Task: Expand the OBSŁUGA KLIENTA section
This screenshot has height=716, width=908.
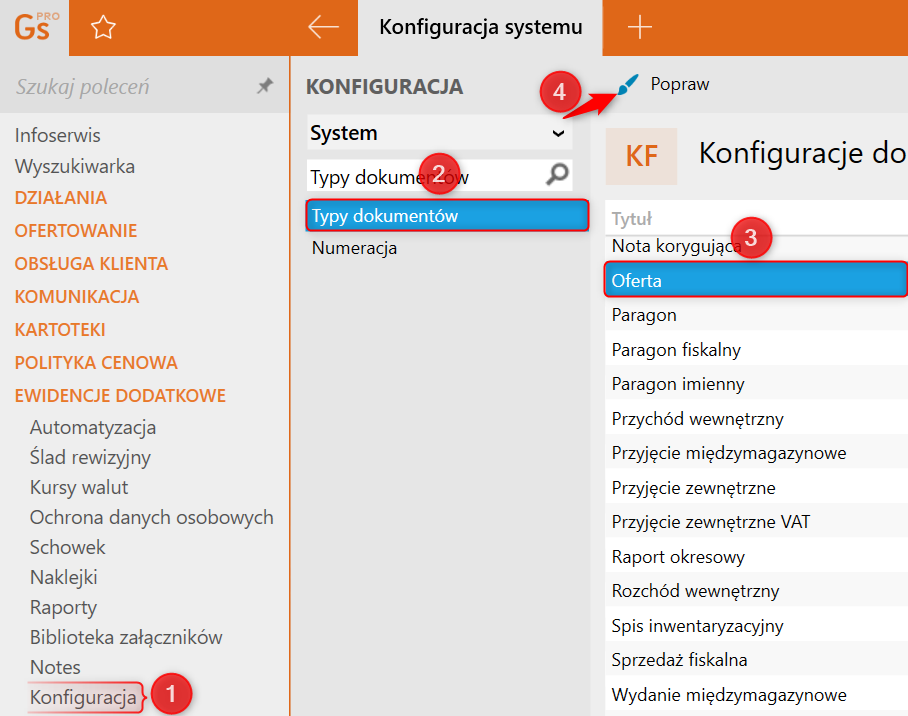Action: (x=91, y=264)
